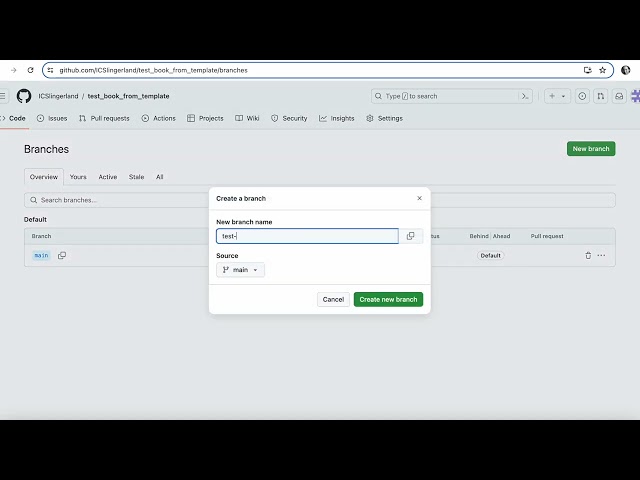Viewport: 640px width, 480px height.
Task: Open the main branch more options menu
Action: pyautogui.click(x=601, y=256)
